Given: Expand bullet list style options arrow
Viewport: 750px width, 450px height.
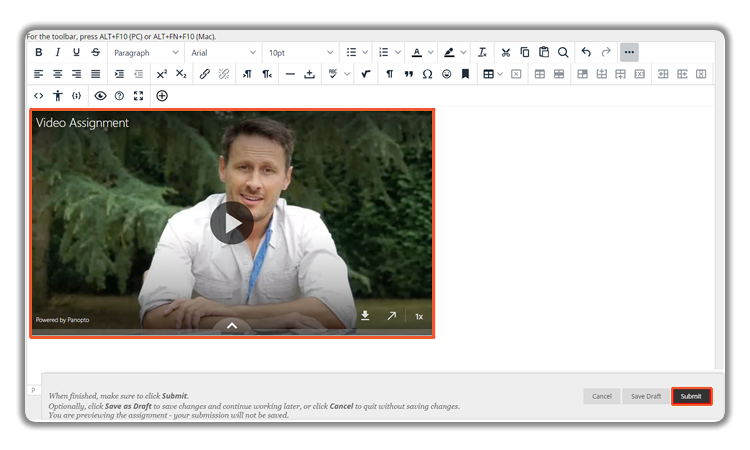Looking at the screenshot, I should 365,52.
